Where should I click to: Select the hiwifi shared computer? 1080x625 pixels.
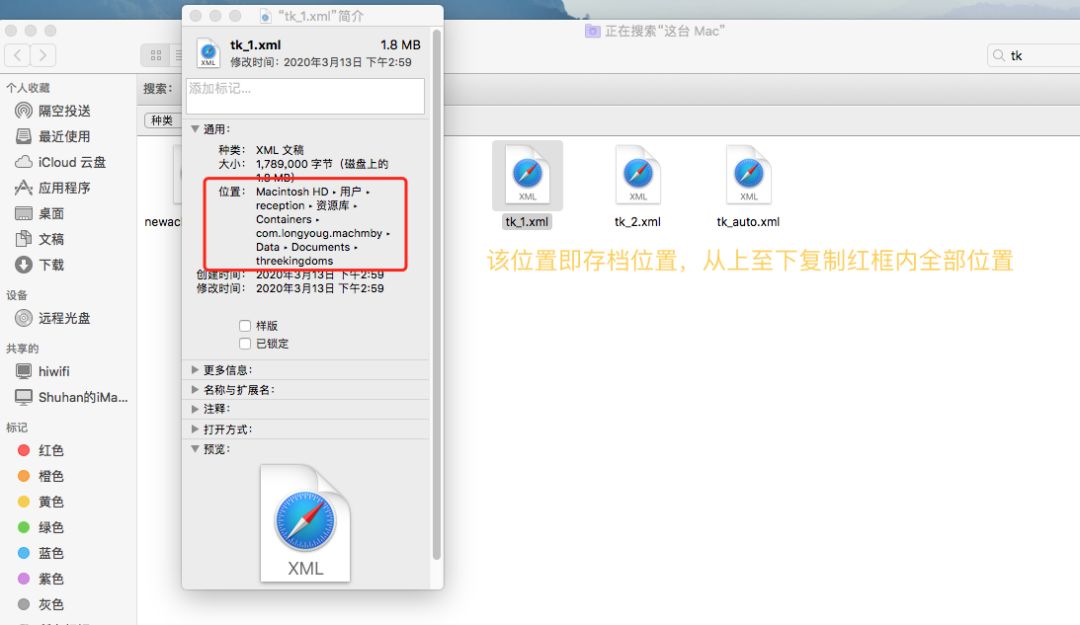click(x=43, y=371)
